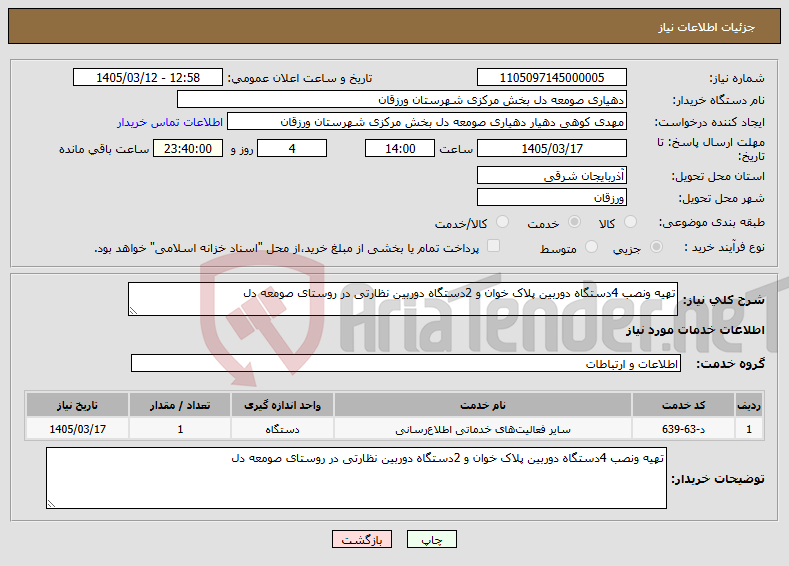The width and height of the screenshot is (789, 566).
Task: Click the کد خدمت column header
Action: [683, 405]
